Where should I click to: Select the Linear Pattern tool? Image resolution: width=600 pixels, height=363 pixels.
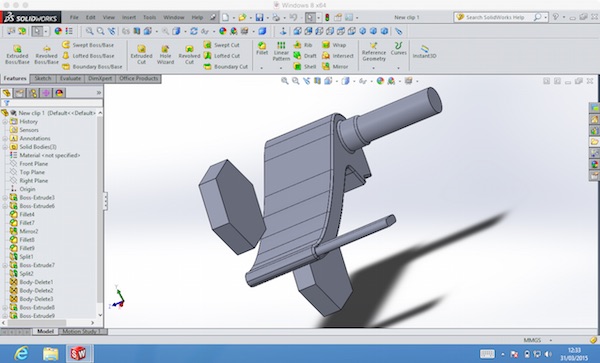tap(281, 52)
